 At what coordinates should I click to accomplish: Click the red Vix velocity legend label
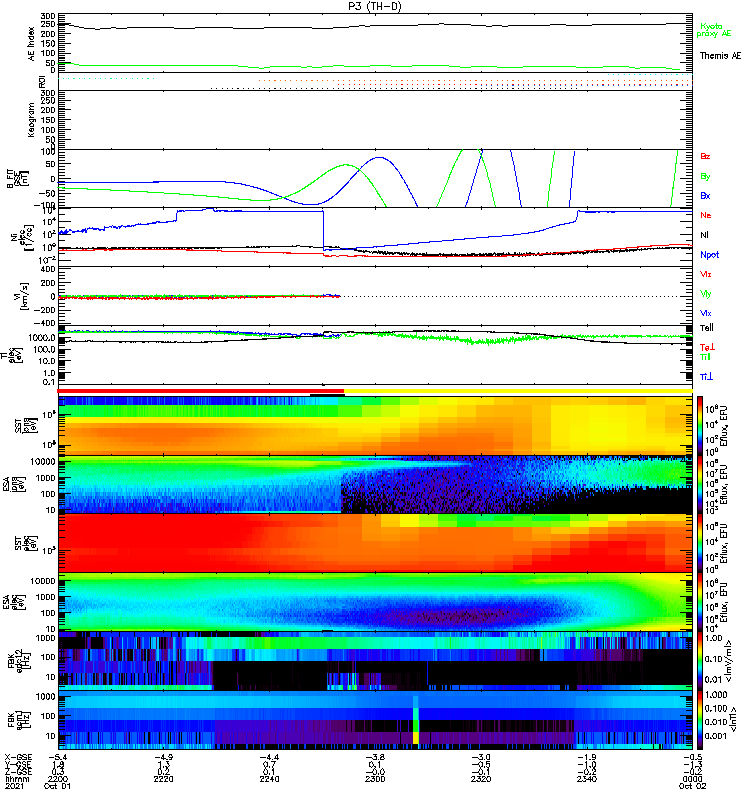click(x=705, y=274)
